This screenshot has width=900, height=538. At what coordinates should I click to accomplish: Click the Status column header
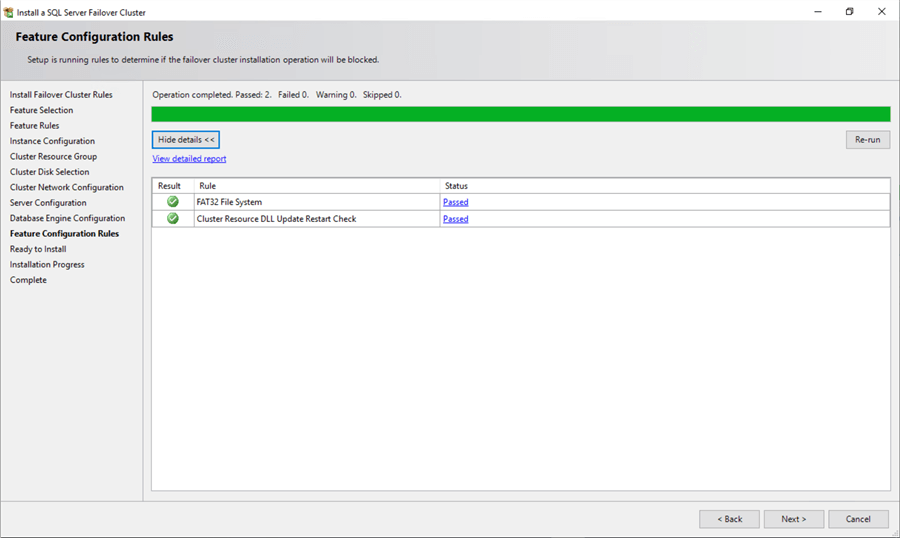click(x=665, y=186)
